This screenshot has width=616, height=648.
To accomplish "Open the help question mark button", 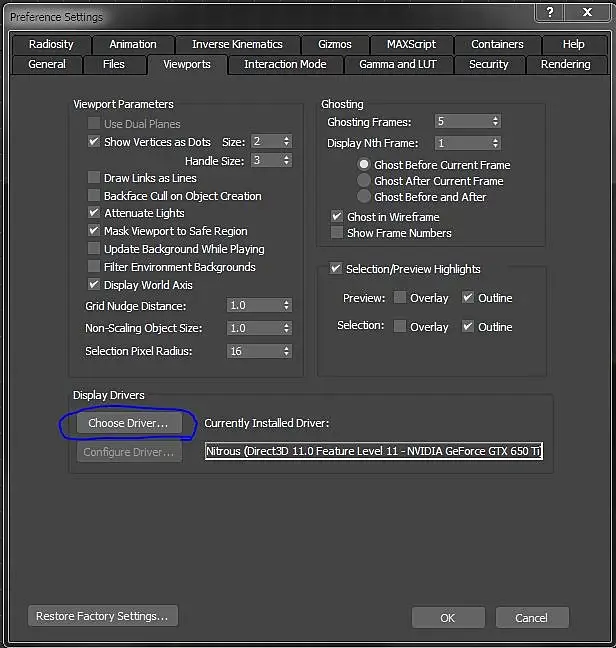I will click(549, 12).
